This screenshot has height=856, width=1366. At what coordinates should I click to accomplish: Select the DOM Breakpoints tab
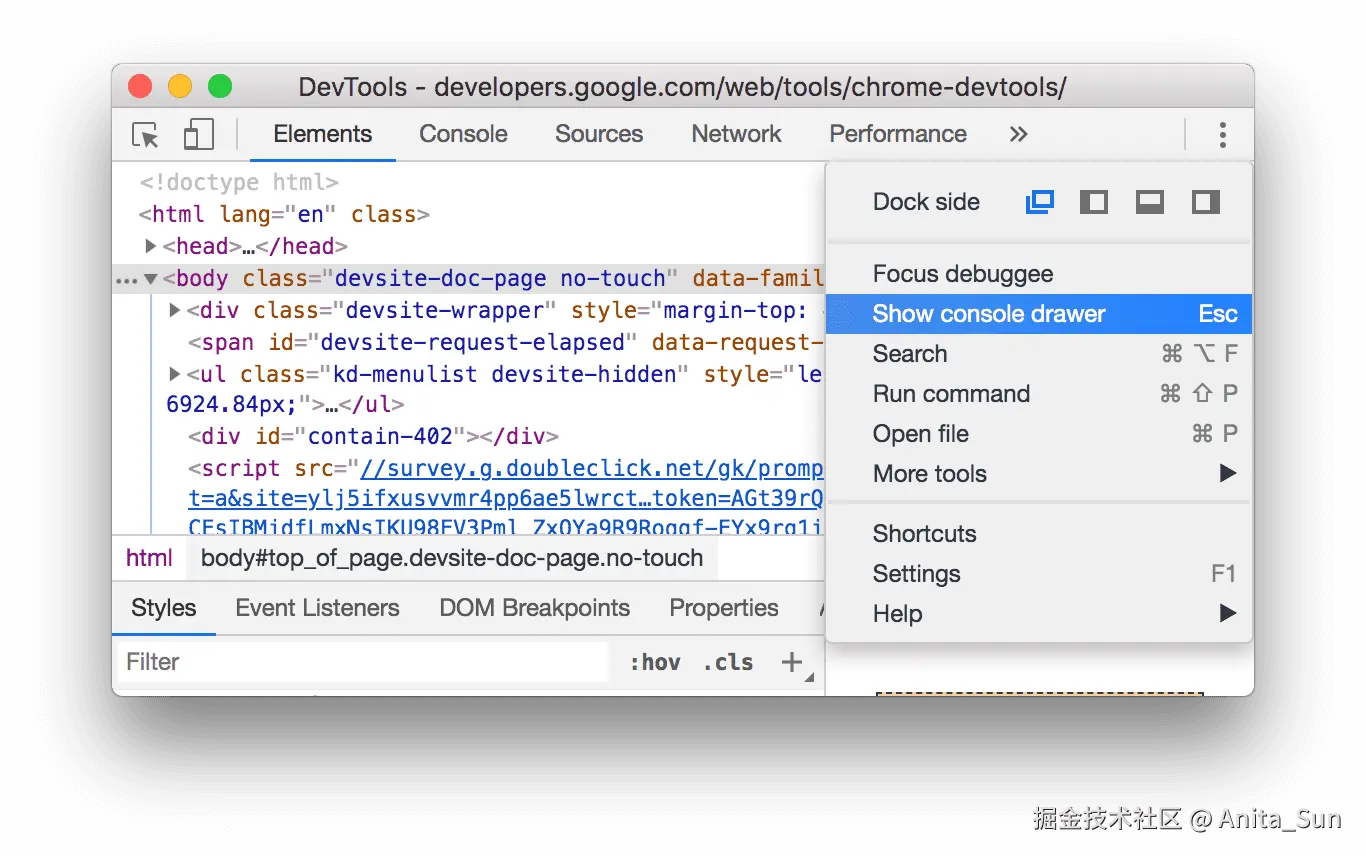click(x=534, y=608)
